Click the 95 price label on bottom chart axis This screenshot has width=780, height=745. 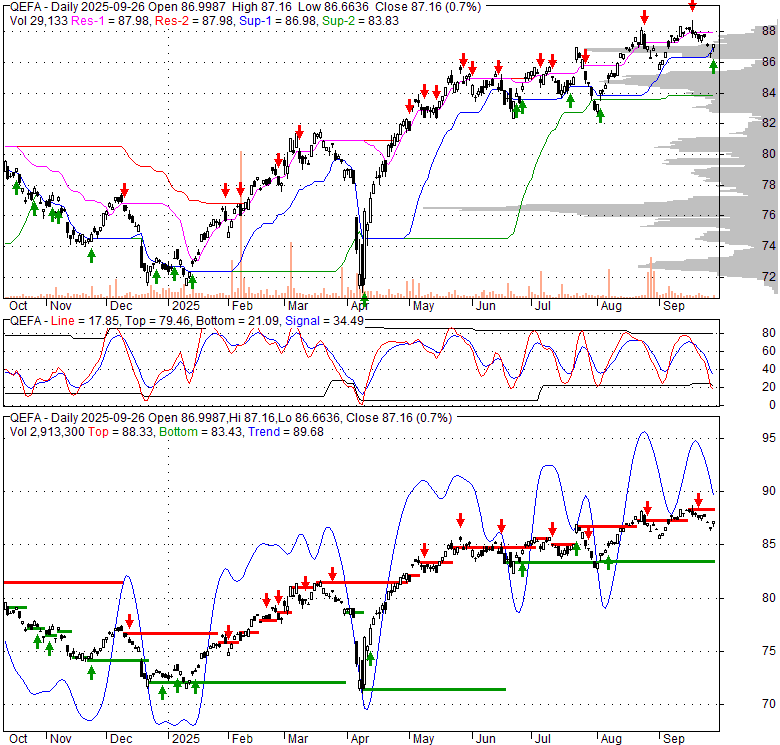pos(769,438)
